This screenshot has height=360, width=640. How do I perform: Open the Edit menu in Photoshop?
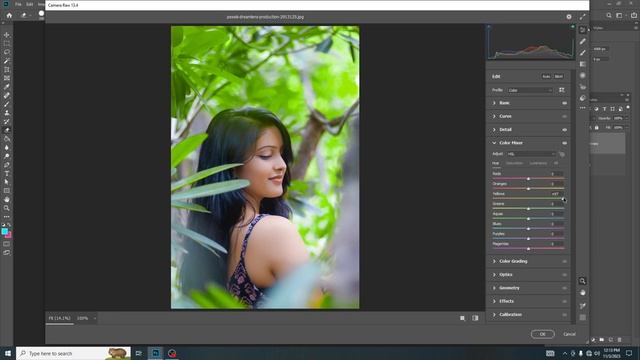(x=30, y=4)
